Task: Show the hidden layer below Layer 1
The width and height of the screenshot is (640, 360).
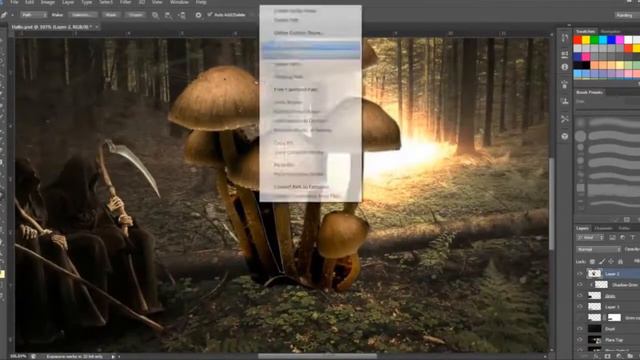Action: 580,318
